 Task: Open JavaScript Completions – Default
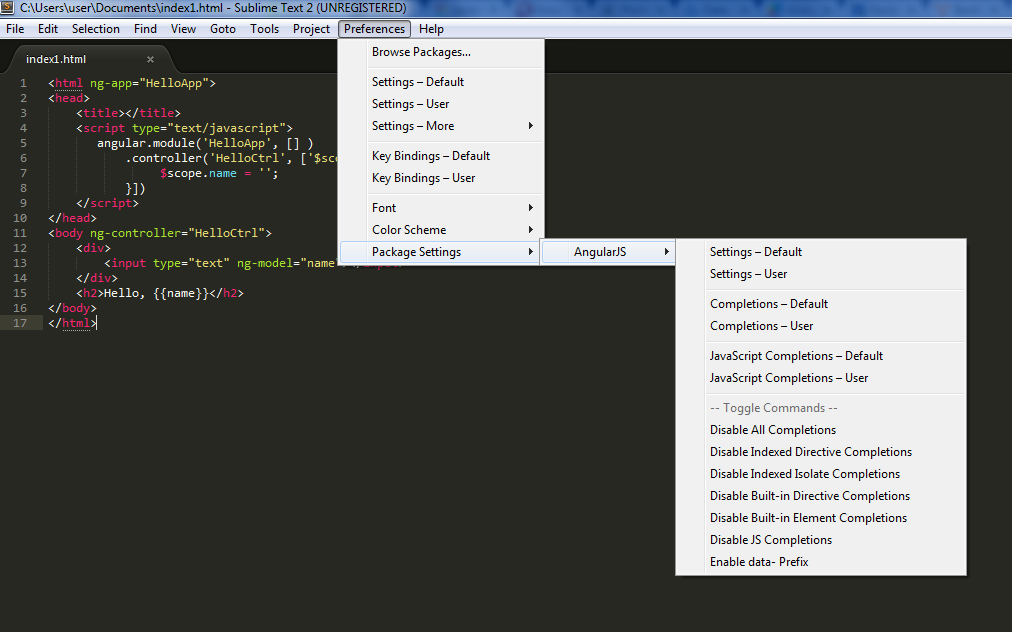(x=821, y=356)
